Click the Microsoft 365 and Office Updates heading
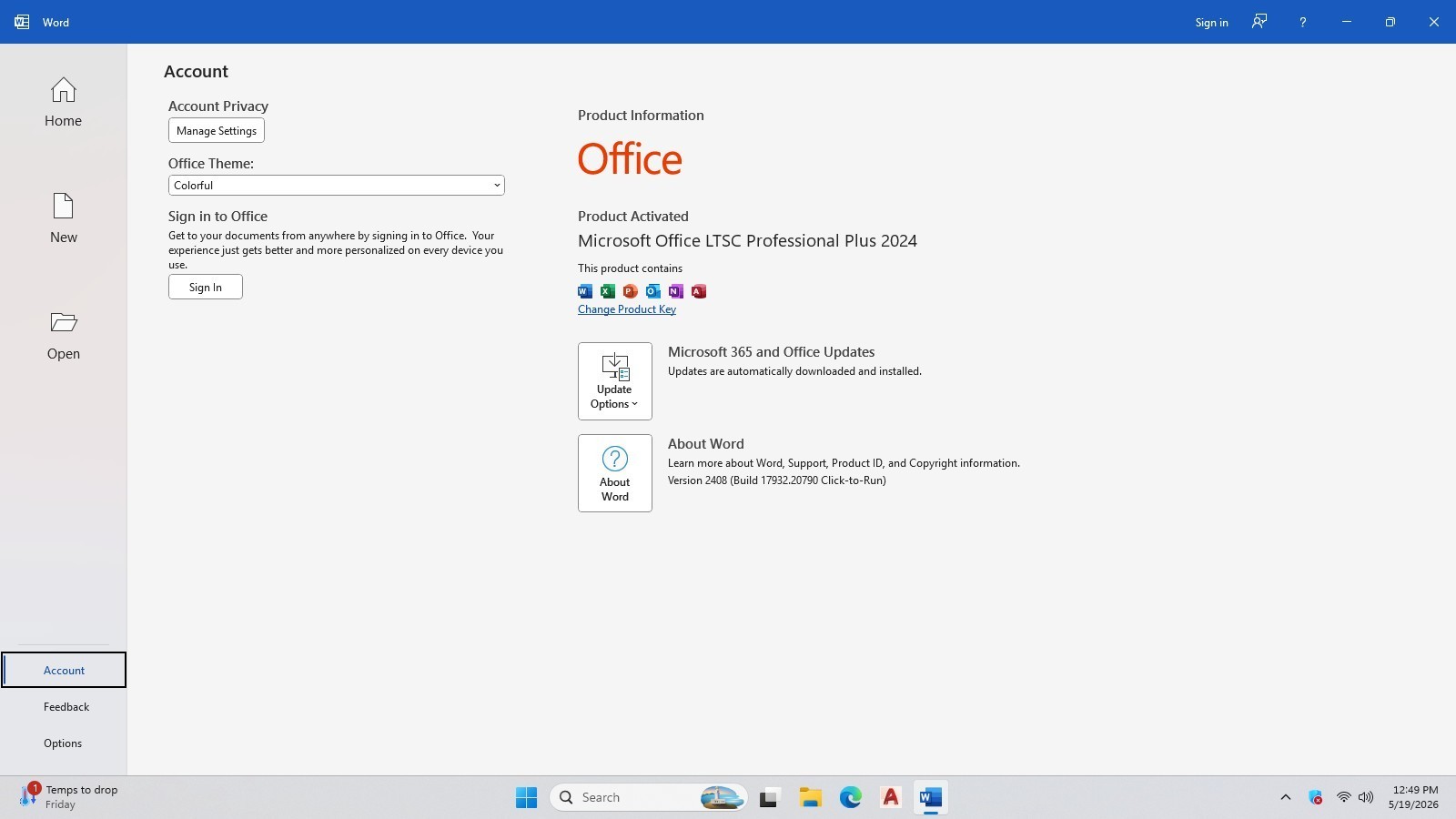 [772, 352]
